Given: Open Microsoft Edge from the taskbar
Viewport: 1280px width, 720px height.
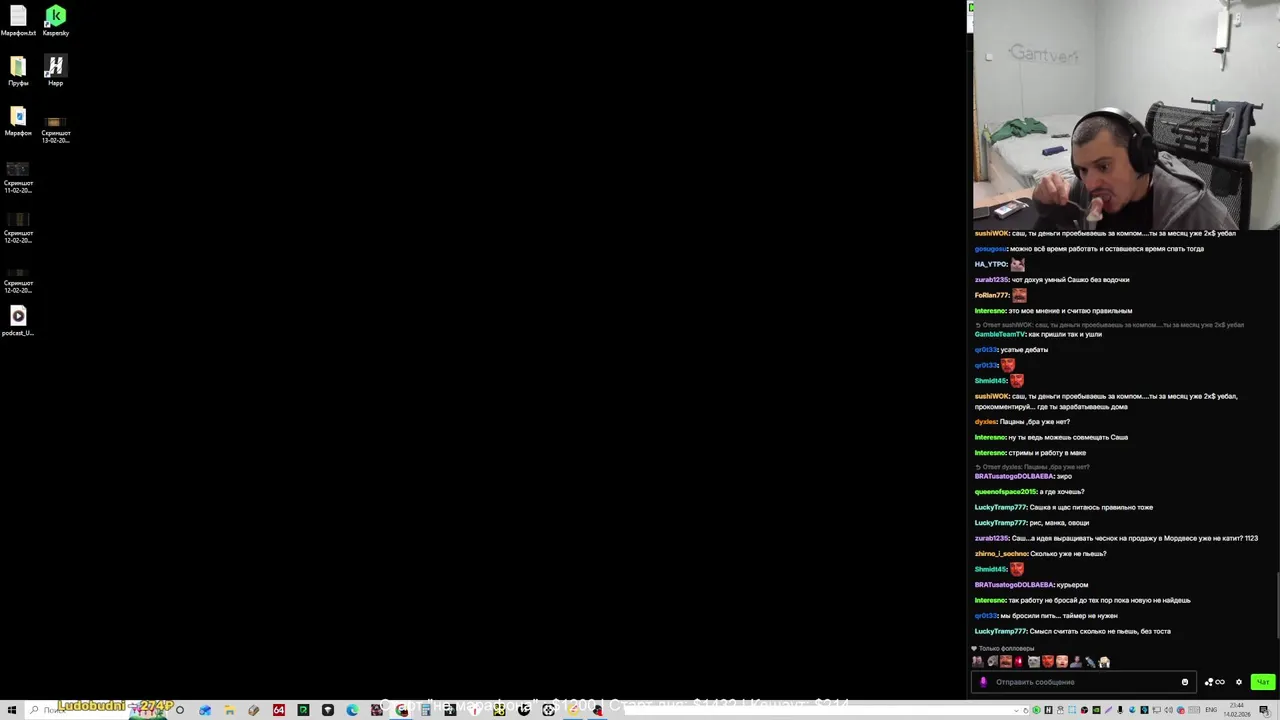Looking at the screenshot, I should click(352, 710).
